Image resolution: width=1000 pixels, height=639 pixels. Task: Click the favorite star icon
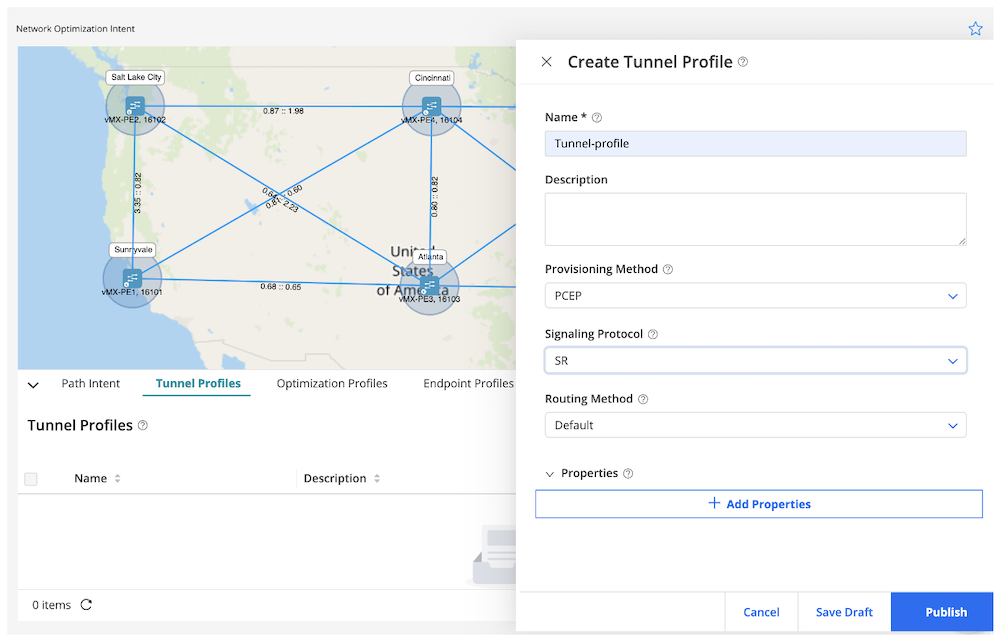975,29
